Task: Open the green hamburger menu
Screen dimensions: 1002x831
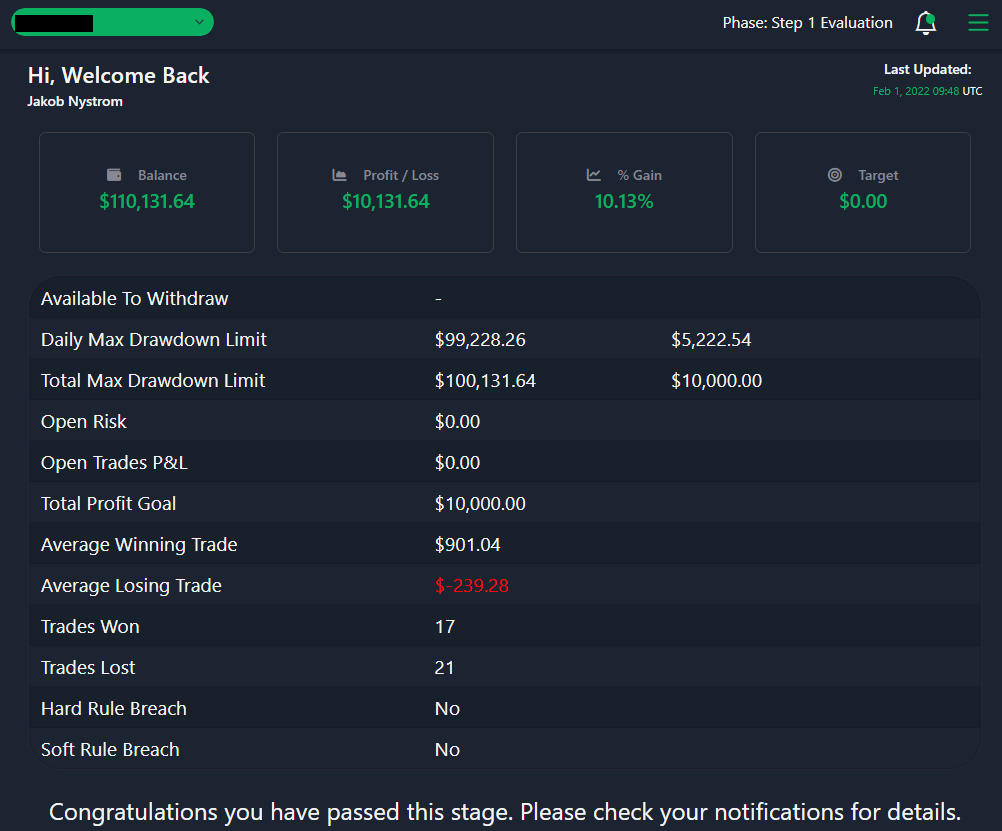Action: click(x=978, y=23)
